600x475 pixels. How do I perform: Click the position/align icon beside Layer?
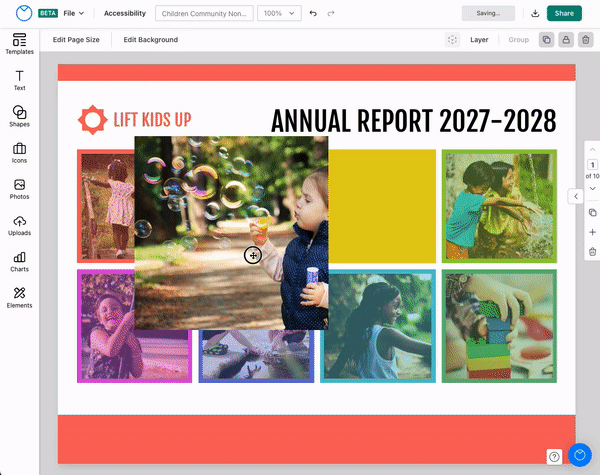[452, 40]
